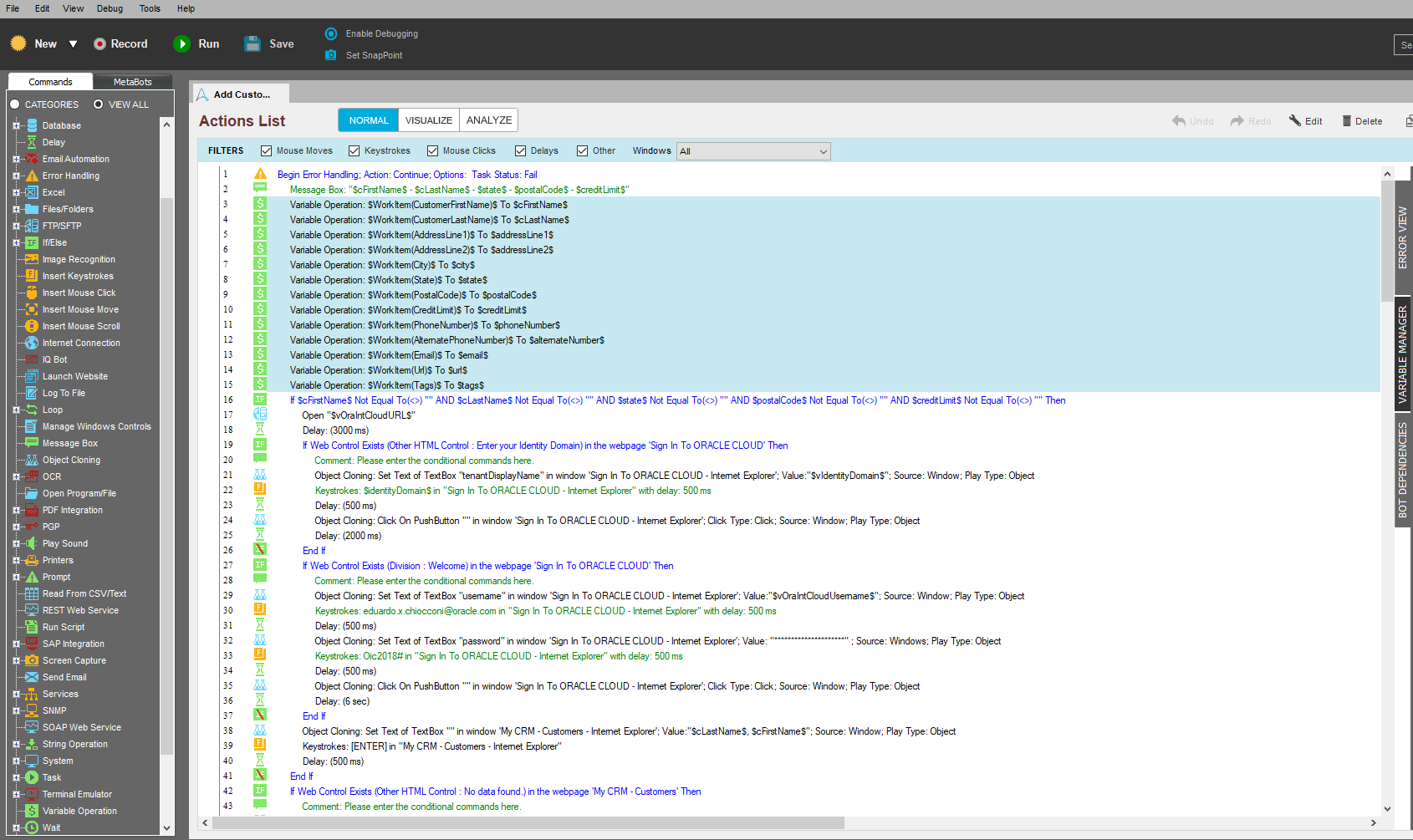Select the VIEW ALL radio button
The width and height of the screenshot is (1413, 840).
point(99,104)
